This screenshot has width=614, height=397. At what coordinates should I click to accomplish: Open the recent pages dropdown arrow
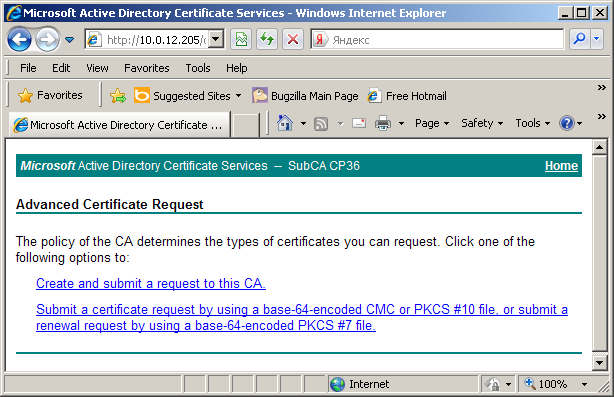point(70,40)
